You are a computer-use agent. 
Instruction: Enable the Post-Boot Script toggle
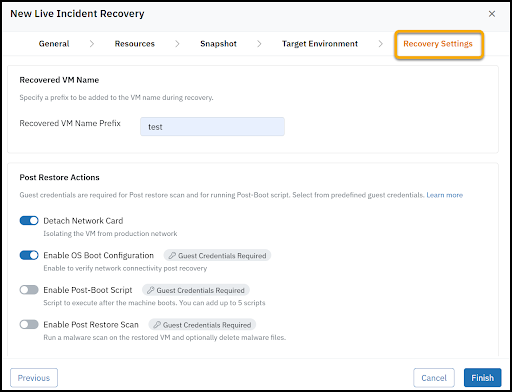[x=29, y=290]
